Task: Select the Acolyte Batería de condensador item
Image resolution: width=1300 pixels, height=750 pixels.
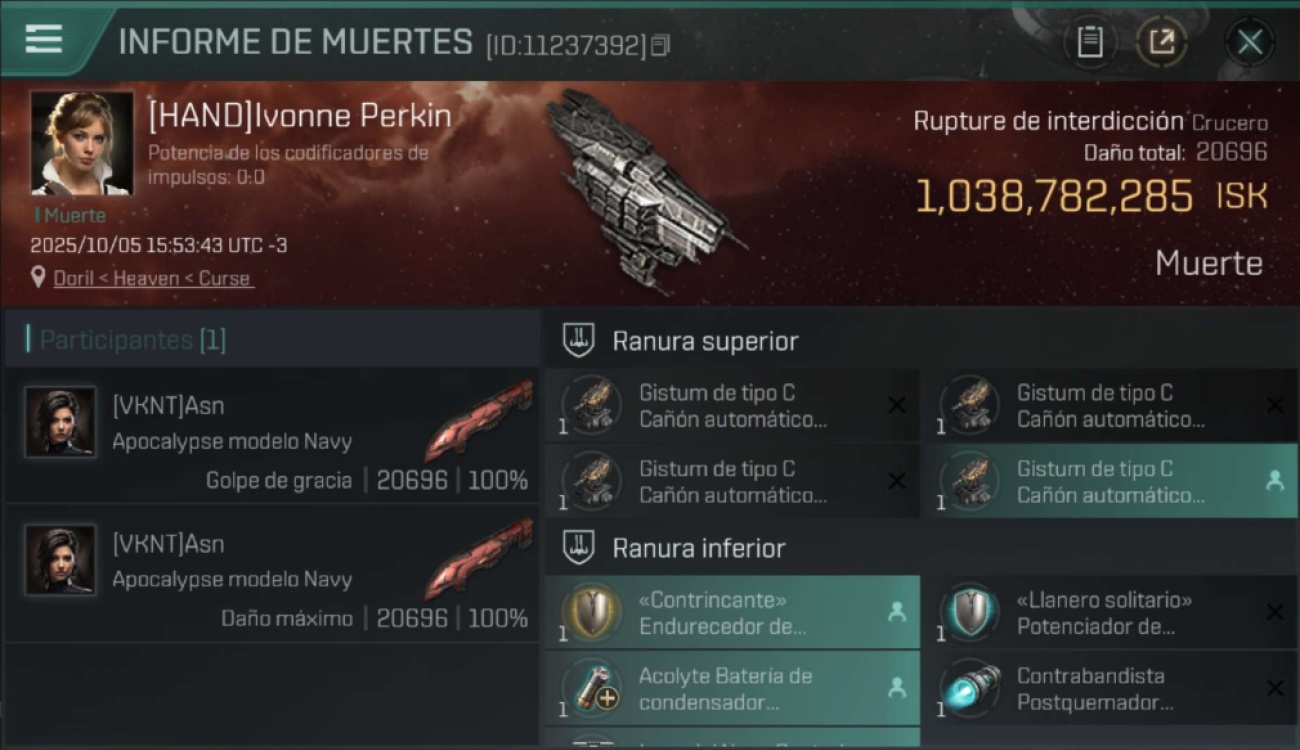Action: tap(732, 689)
